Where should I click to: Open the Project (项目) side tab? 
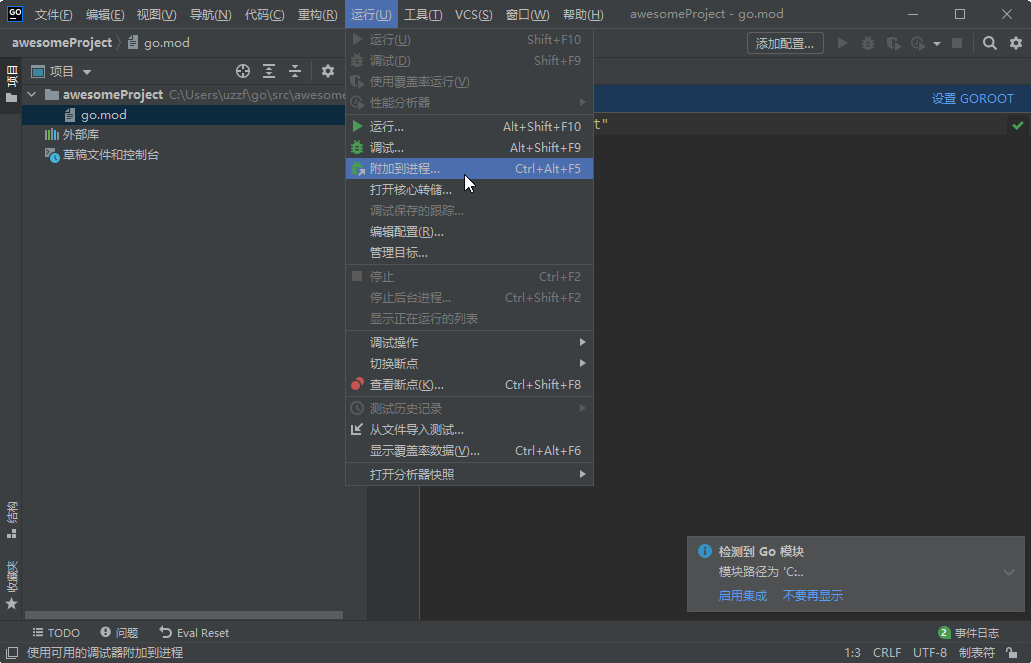pyautogui.click(x=11, y=85)
